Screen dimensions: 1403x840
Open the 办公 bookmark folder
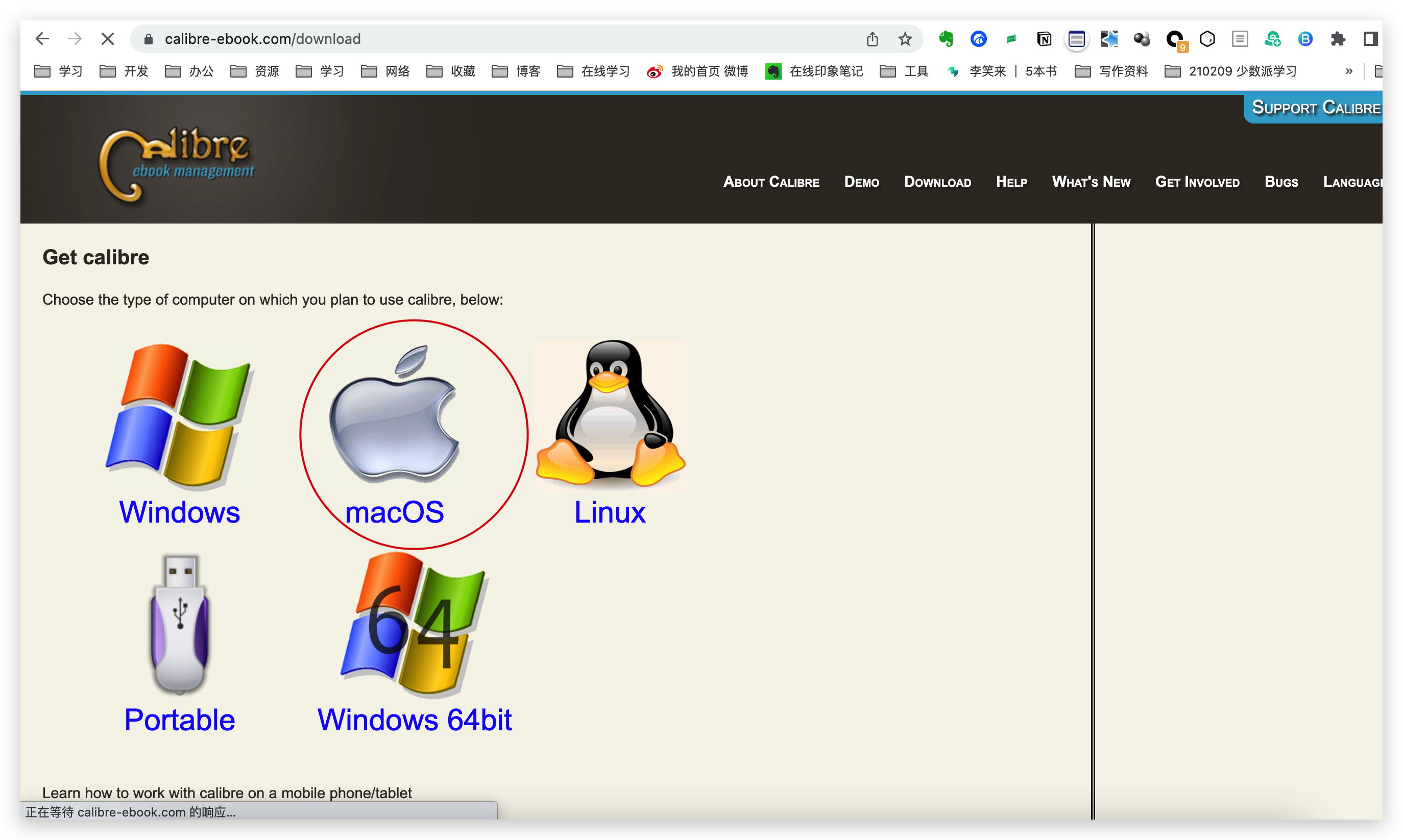tap(189, 71)
